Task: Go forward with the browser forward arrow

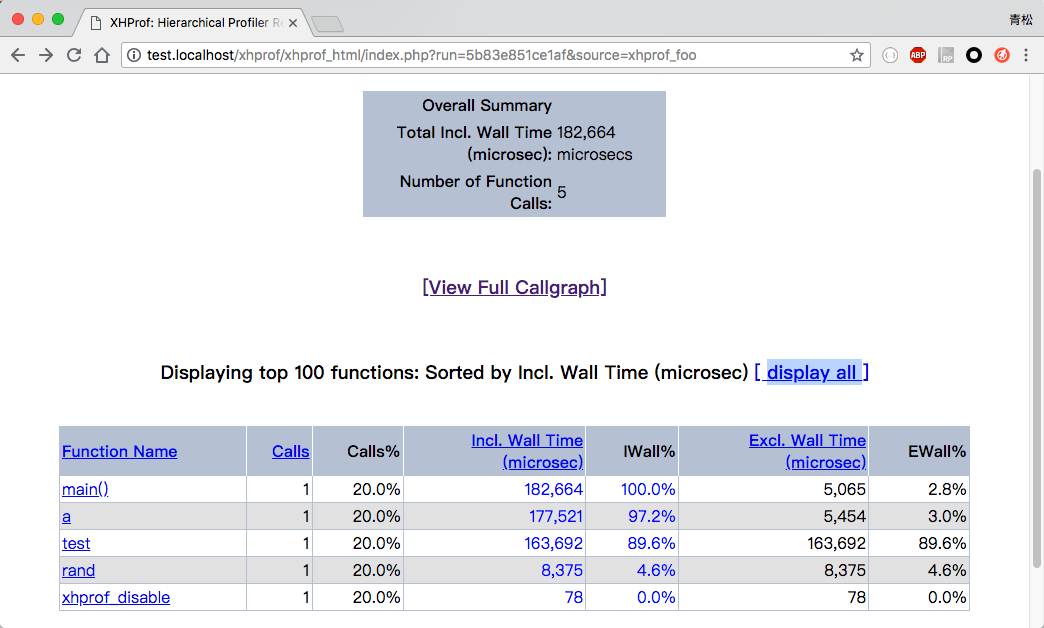Action: pos(46,55)
